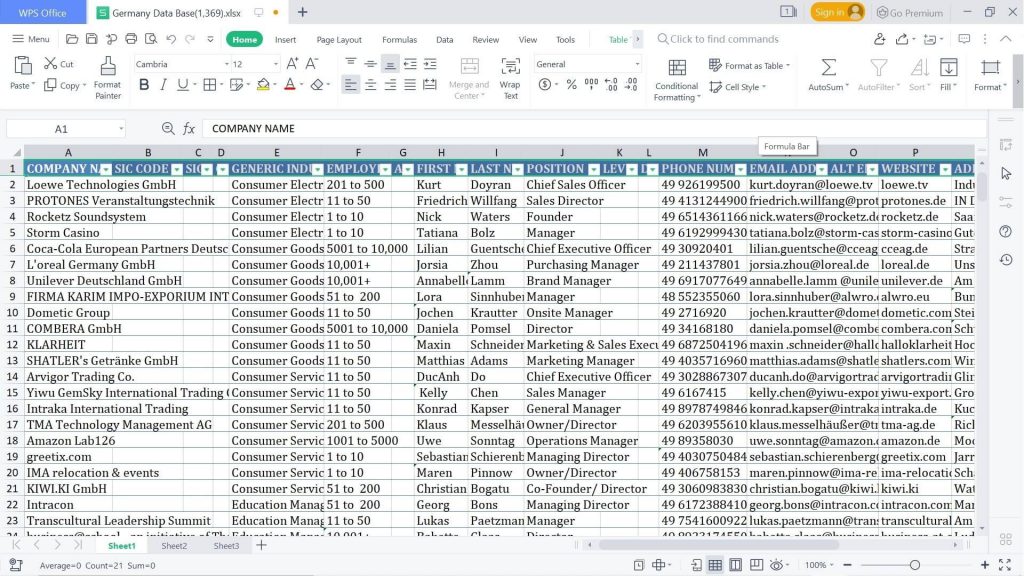Toggle center horizontal alignment
1024x576 pixels.
tap(370, 85)
